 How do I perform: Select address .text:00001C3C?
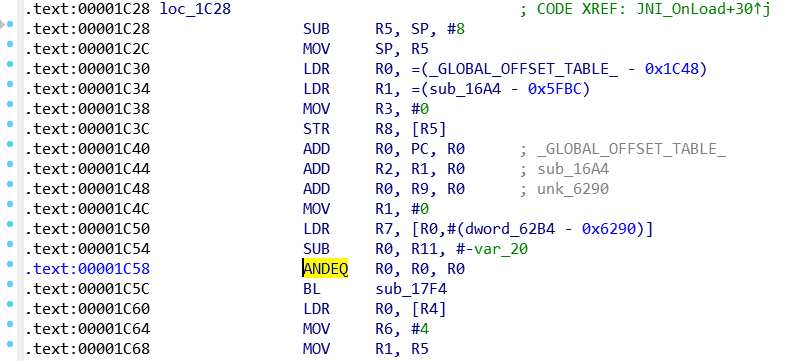pyautogui.click(x=87, y=129)
